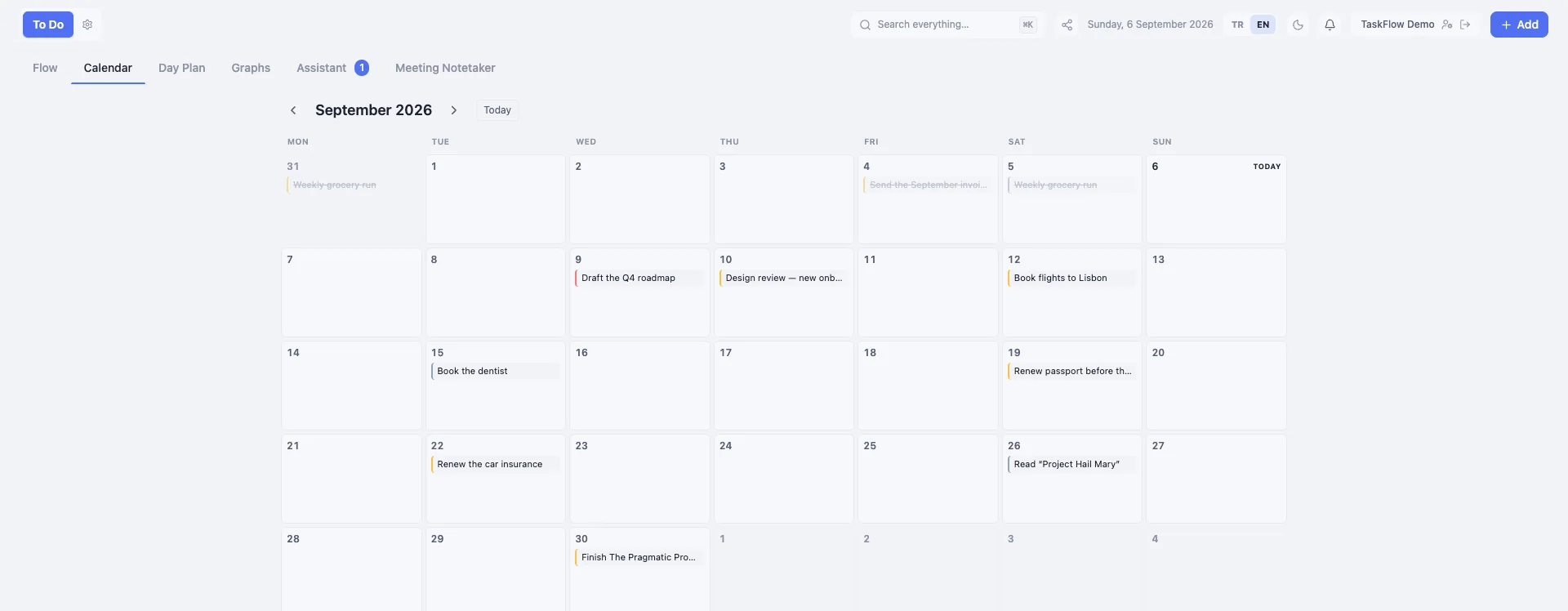Switch language to TR
Image resolution: width=1568 pixels, height=611 pixels.
pyautogui.click(x=1238, y=25)
